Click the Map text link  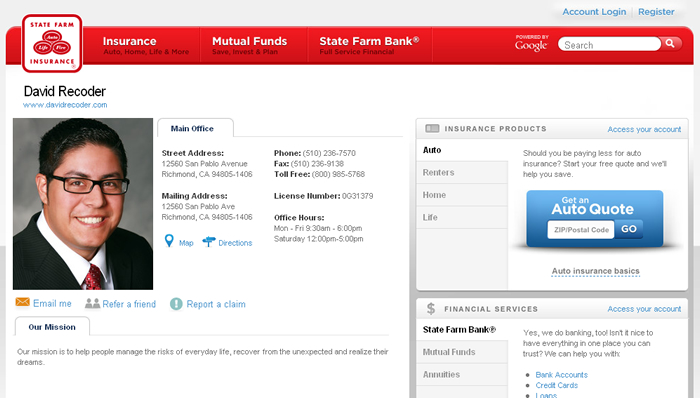[x=186, y=243]
